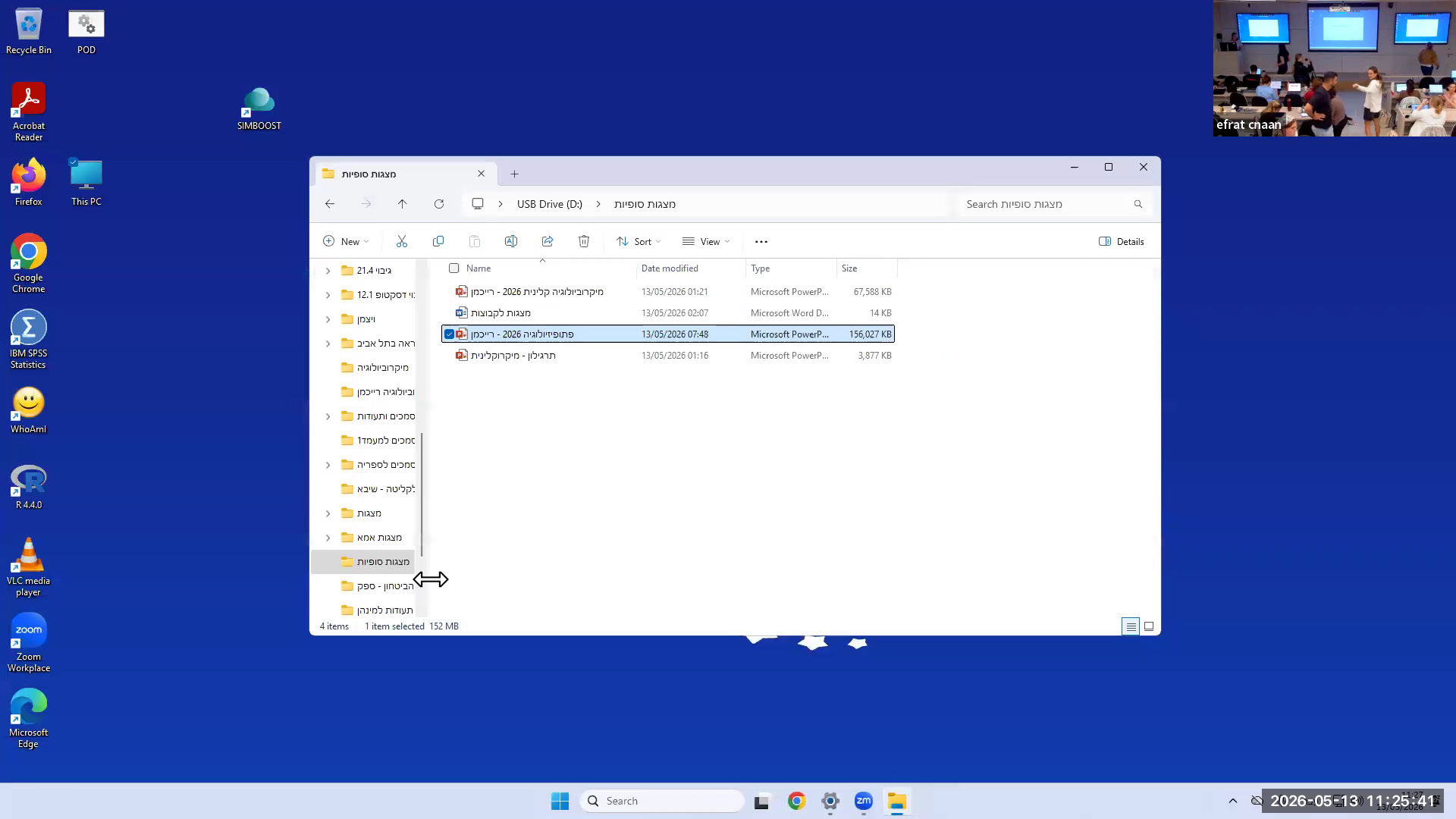Click the taskbar Search box
Image resolution: width=1456 pixels, height=819 pixels.
coord(662,801)
